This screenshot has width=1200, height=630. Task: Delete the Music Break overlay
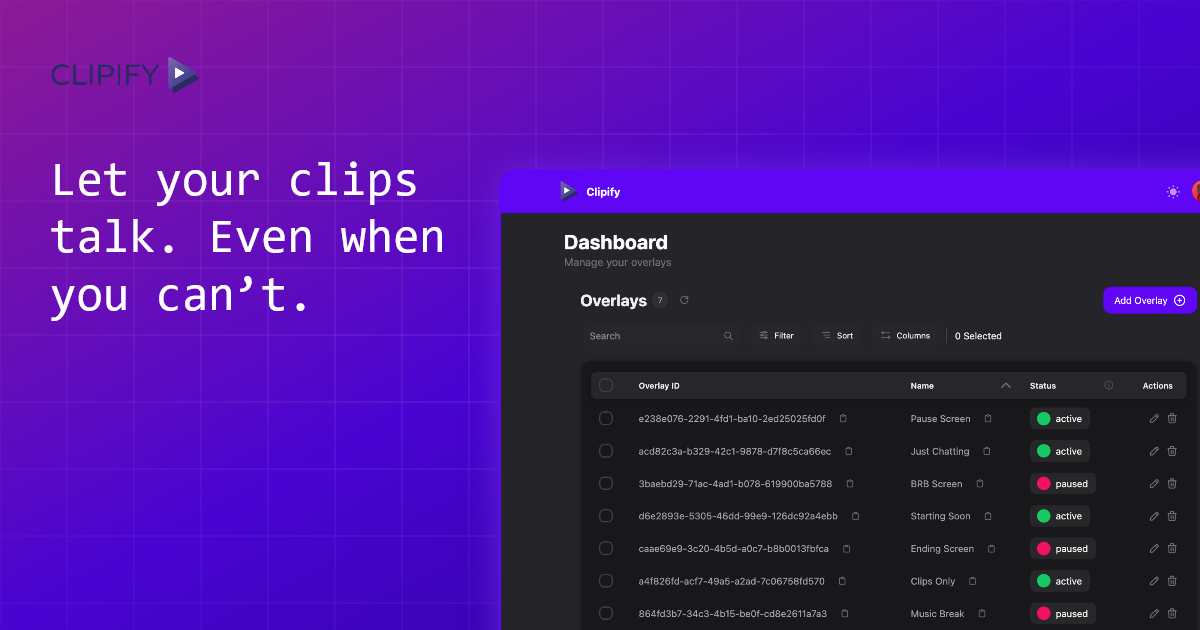tap(1172, 613)
